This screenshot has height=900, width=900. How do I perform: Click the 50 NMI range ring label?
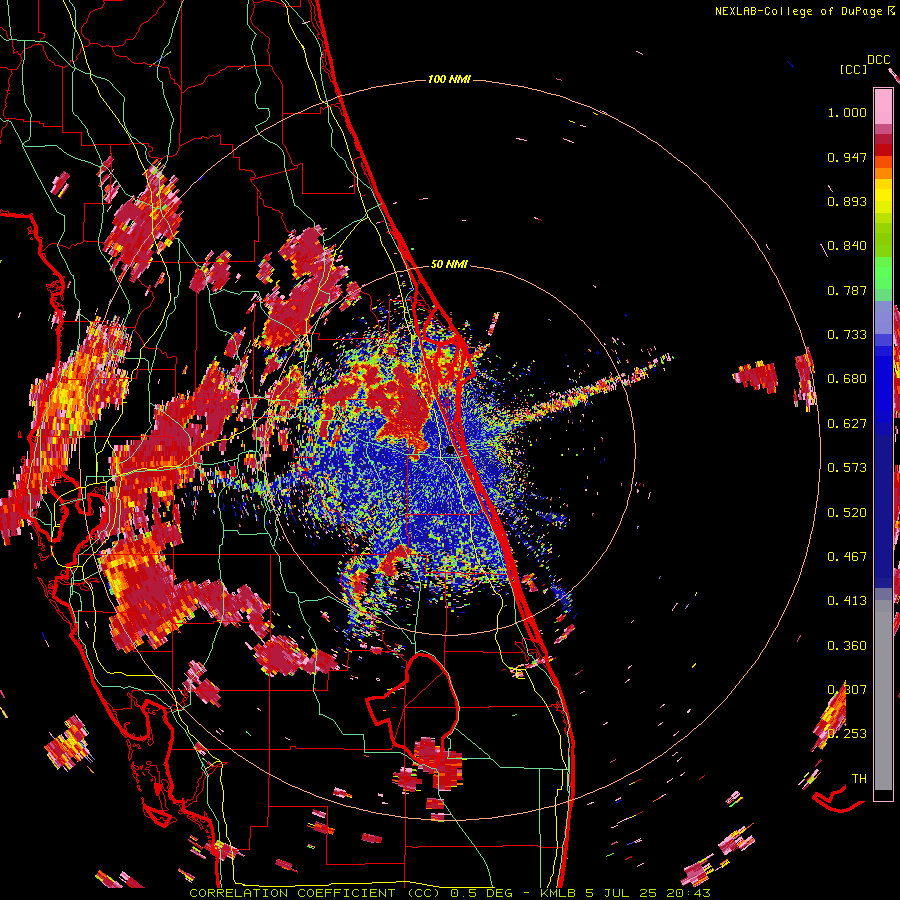(x=449, y=264)
